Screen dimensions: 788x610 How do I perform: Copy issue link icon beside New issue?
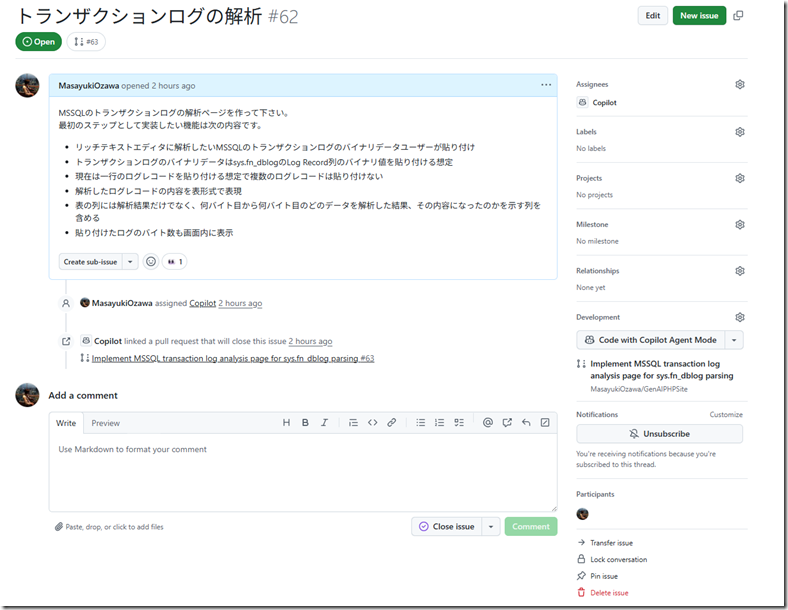click(738, 16)
